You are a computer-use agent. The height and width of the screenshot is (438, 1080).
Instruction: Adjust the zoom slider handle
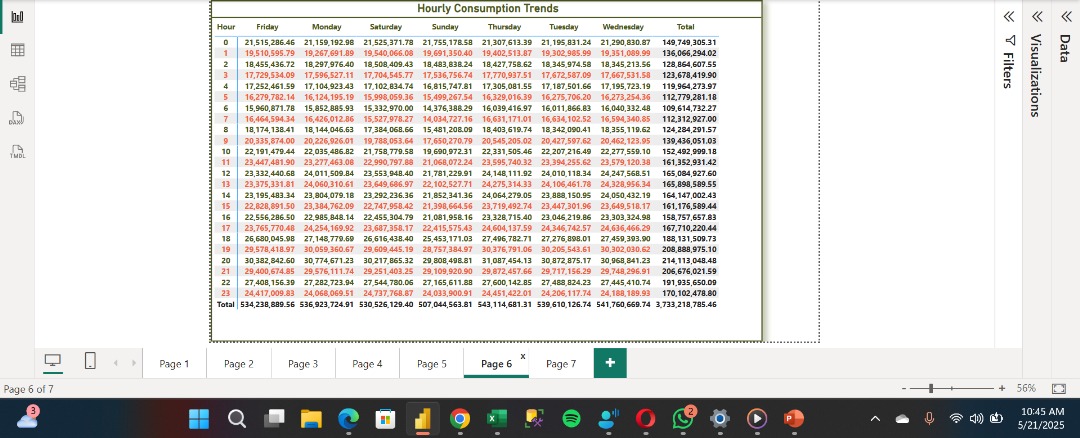click(931, 389)
